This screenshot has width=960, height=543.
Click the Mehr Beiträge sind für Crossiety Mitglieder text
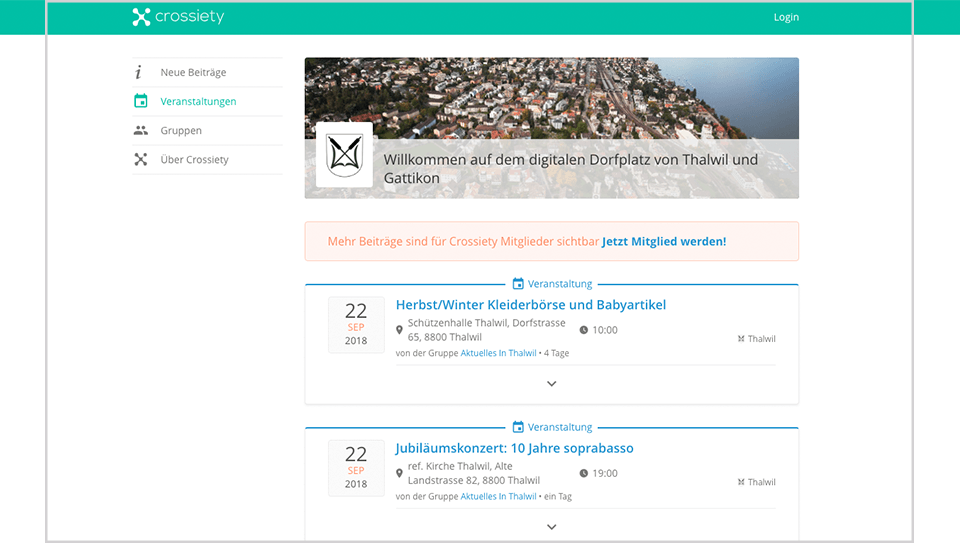(x=463, y=241)
